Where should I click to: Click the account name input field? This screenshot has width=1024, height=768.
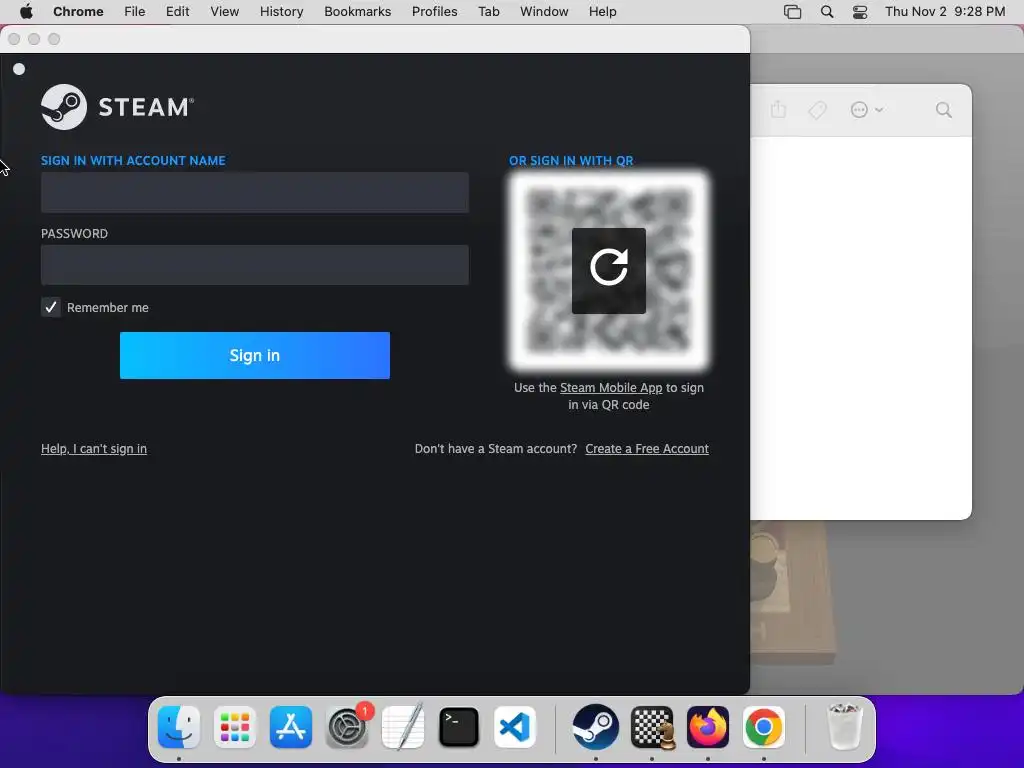(255, 193)
